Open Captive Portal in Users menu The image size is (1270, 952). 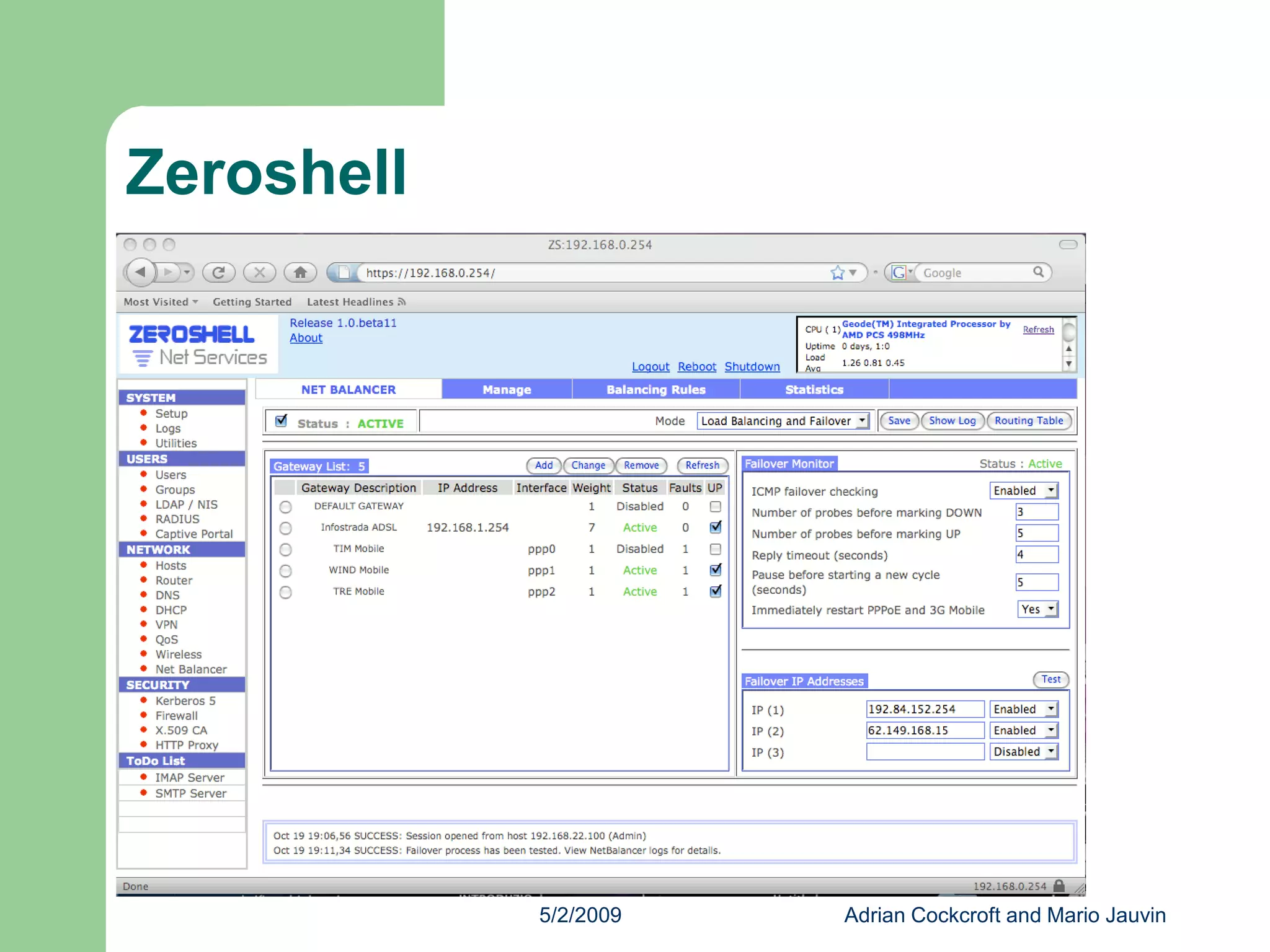[194, 534]
